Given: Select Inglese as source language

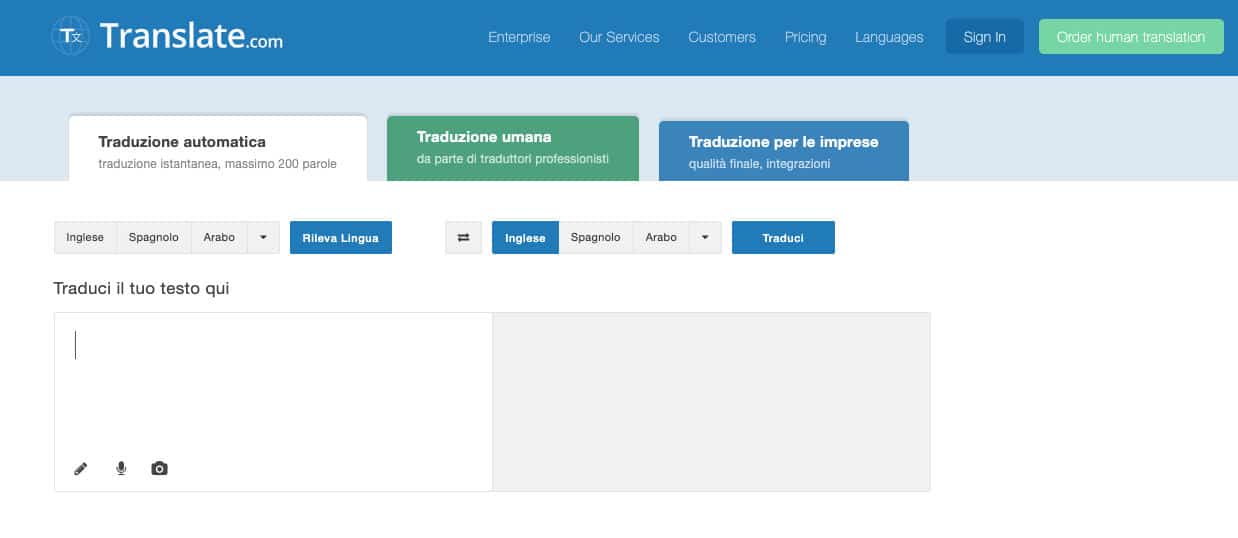Looking at the screenshot, I should [85, 238].
